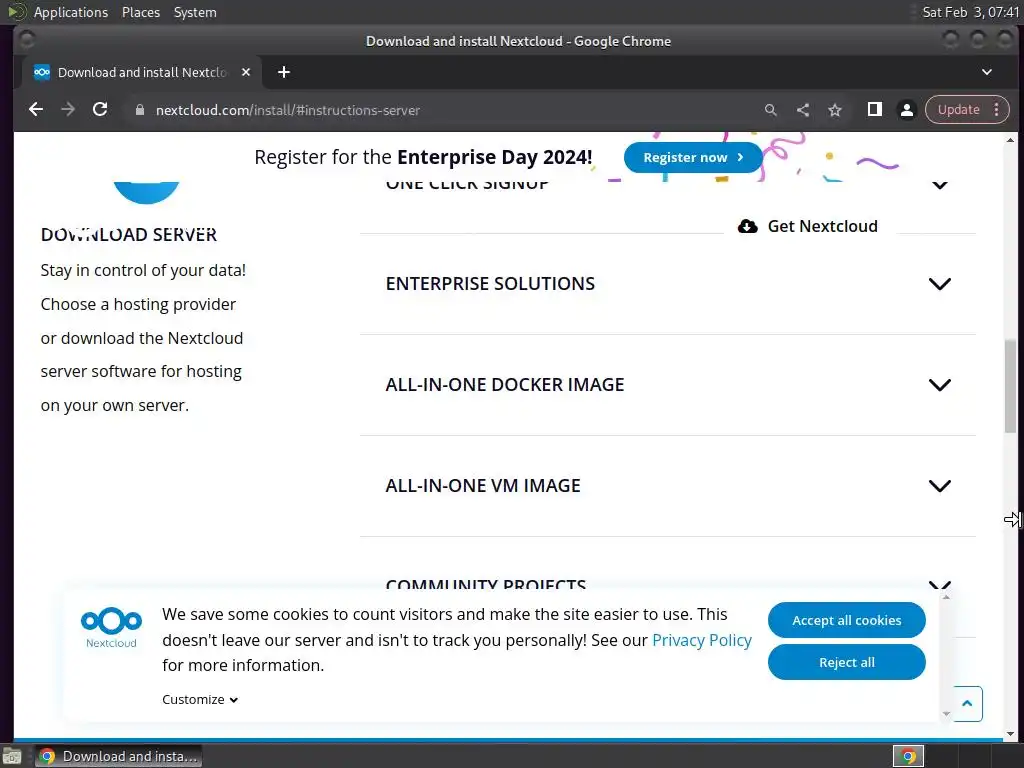The image size is (1024, 768).
Task: Open the zoom magnifier in address bar
Action: click(x=771, y=110)
